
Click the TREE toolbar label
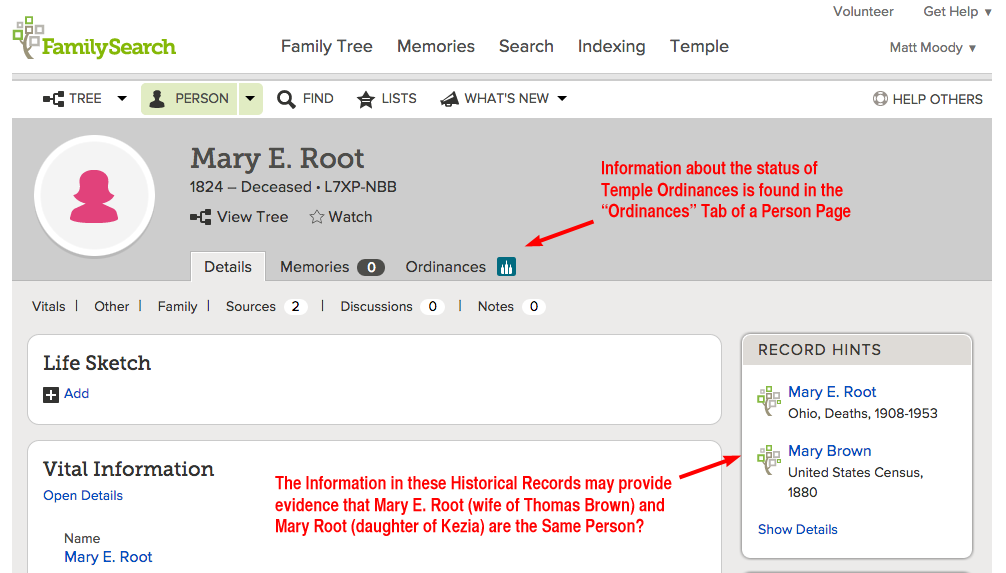(x=85, y=99)
